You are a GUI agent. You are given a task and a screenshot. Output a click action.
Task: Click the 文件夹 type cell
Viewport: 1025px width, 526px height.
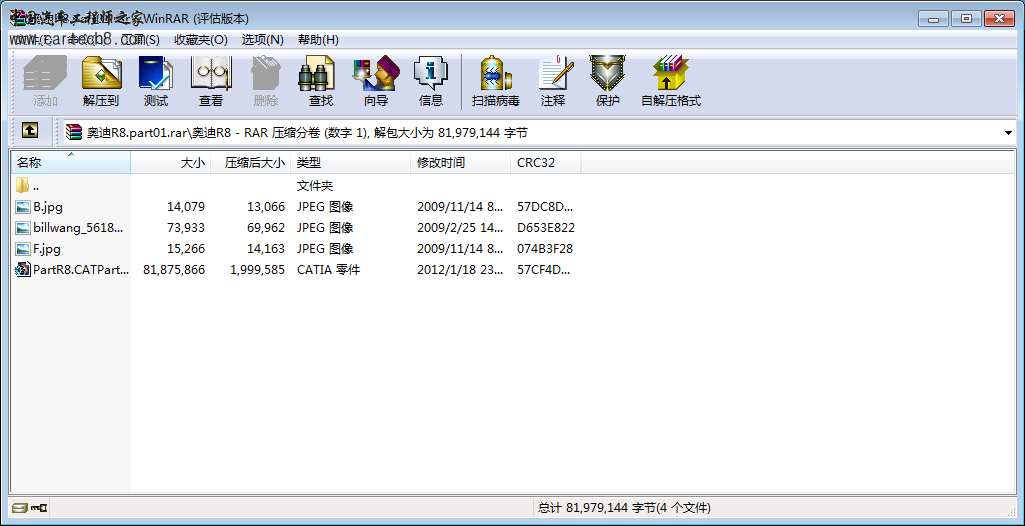pyautogui.click(x=315, y=186)
